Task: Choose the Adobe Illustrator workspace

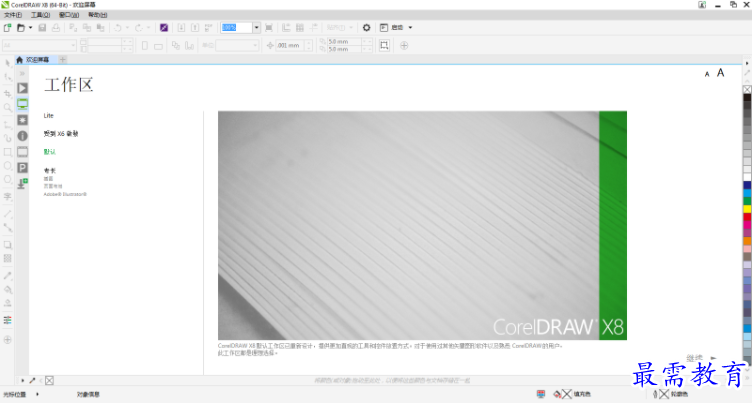Action: click(x=65, y=194)
